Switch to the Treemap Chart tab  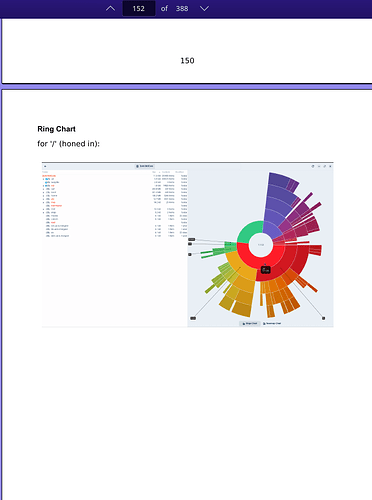click(x=272, y=323)
